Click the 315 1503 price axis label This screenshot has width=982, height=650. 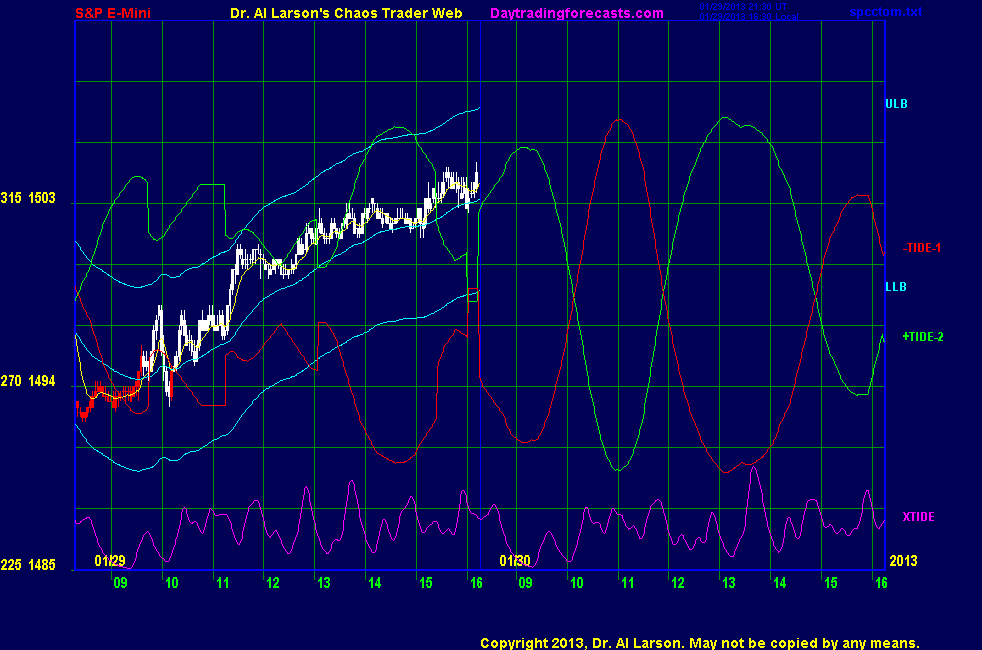click(28, 198)
